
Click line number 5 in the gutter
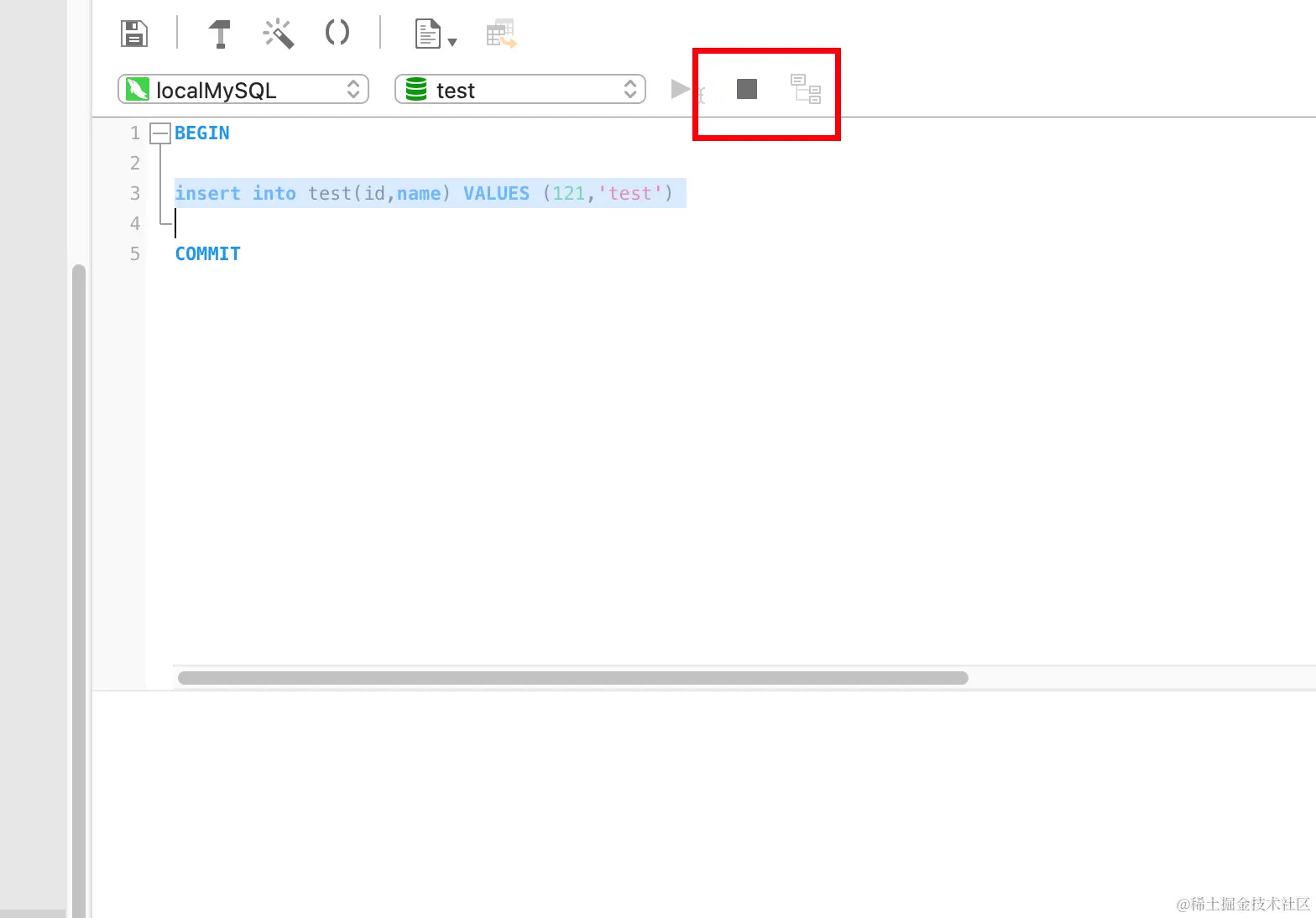(134, 253)
